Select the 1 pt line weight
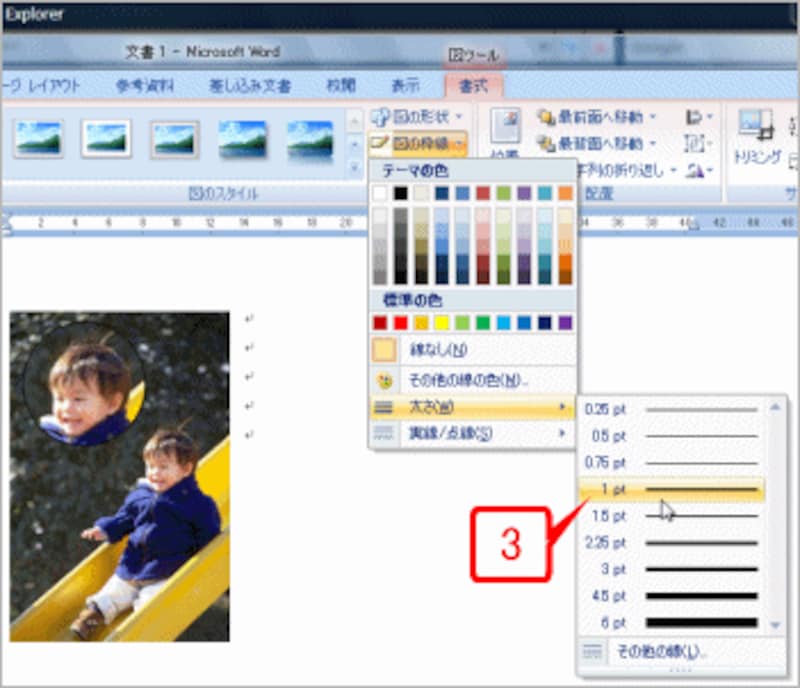This screenshot has height=688, width=800. pos(671,489)
